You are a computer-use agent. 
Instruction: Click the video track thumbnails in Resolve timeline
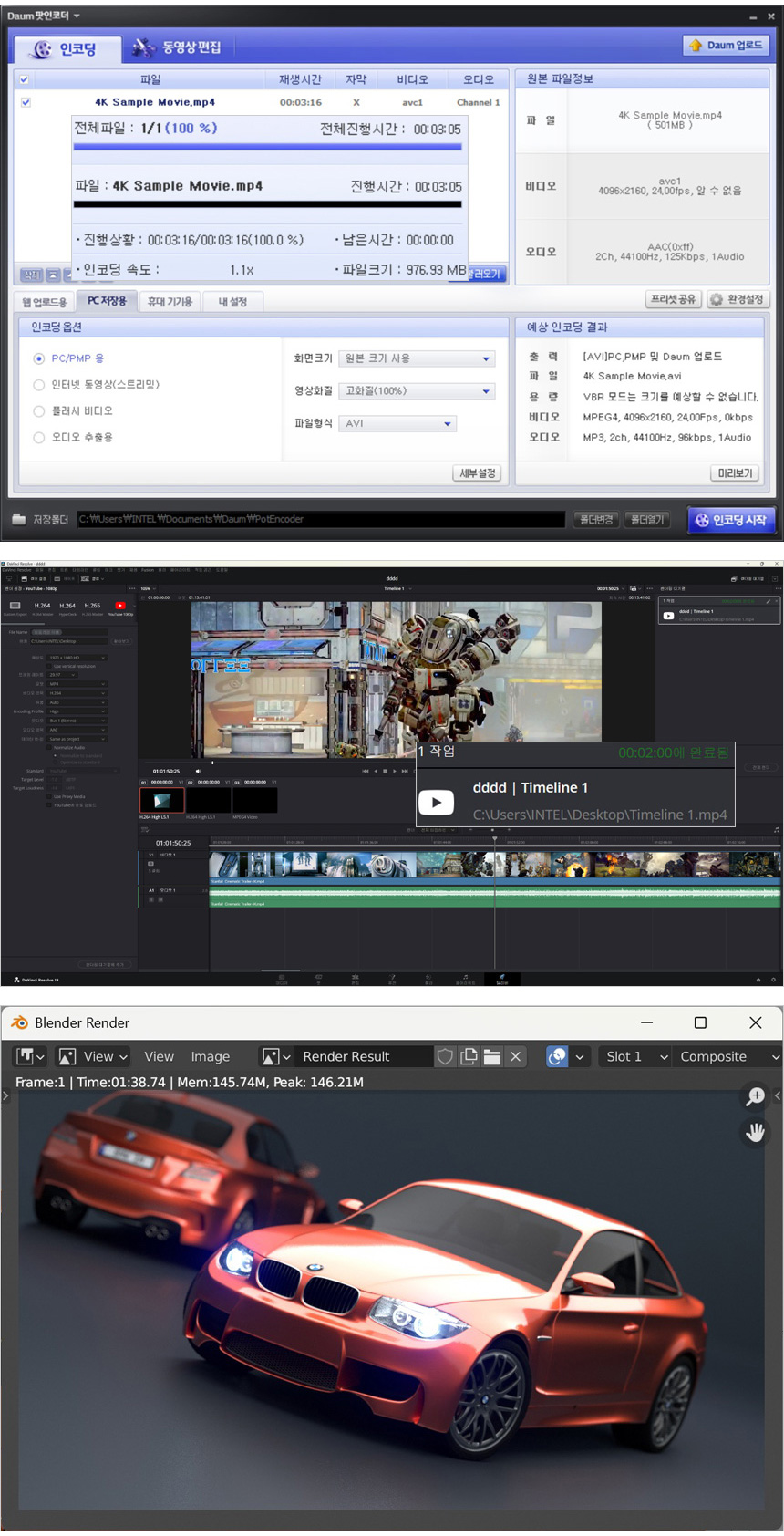coord(492,864)
